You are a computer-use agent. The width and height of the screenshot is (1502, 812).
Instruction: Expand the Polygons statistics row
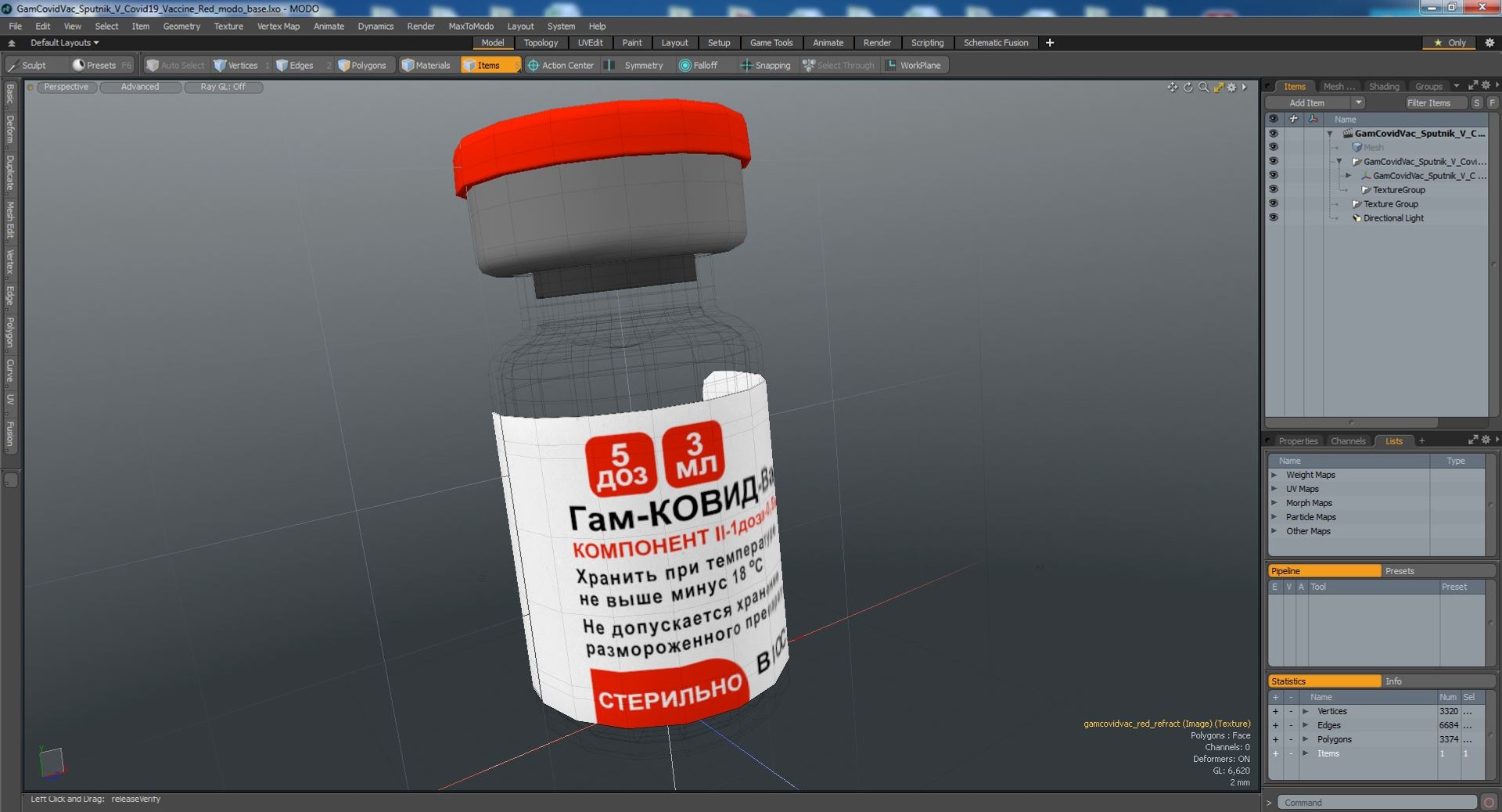pos(1305,739)
